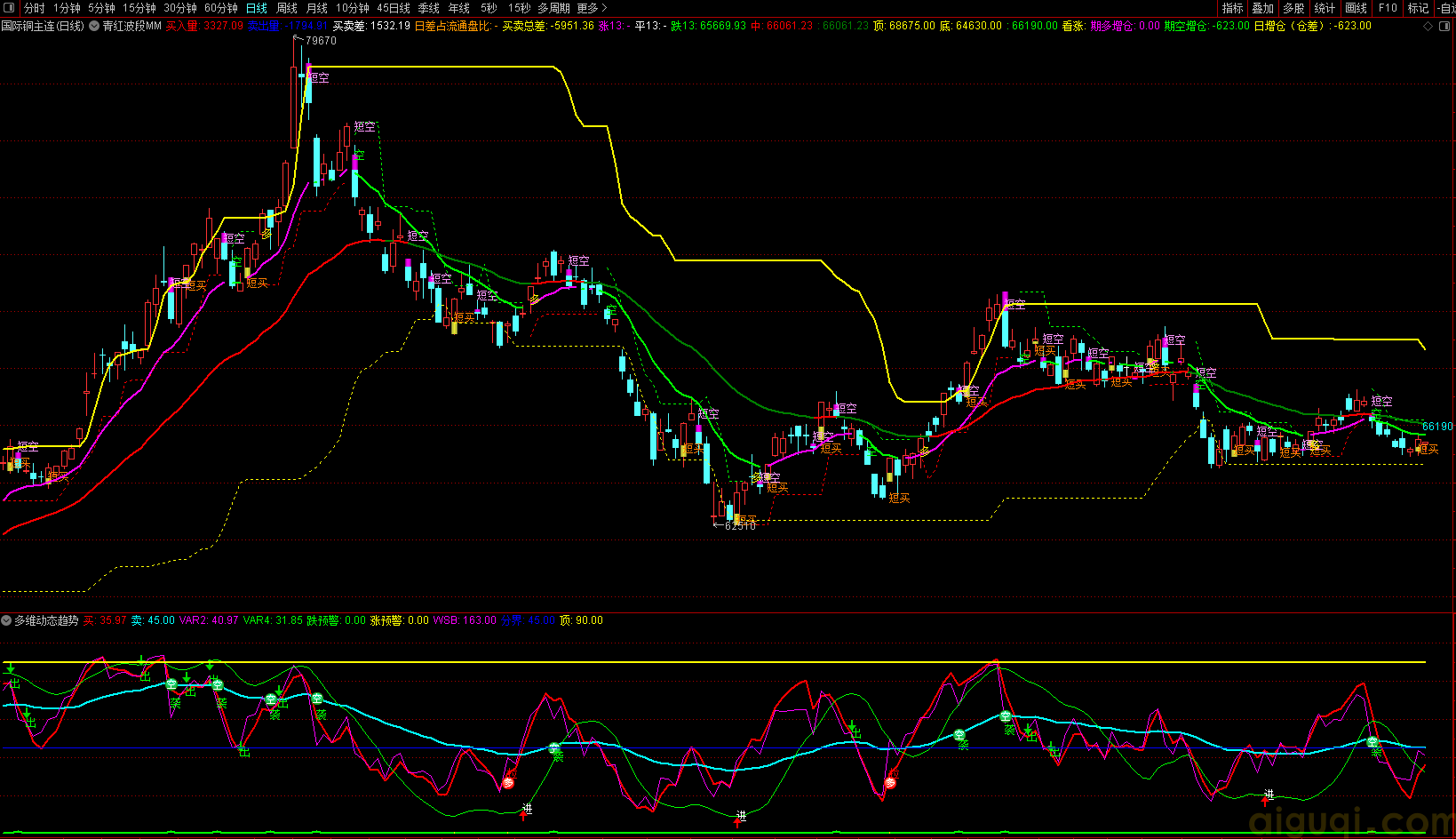This screenshot has width=1456, height=839.
Task: Click the 顶: 90.00 sub-chart value
Action: tap(581, 620)
